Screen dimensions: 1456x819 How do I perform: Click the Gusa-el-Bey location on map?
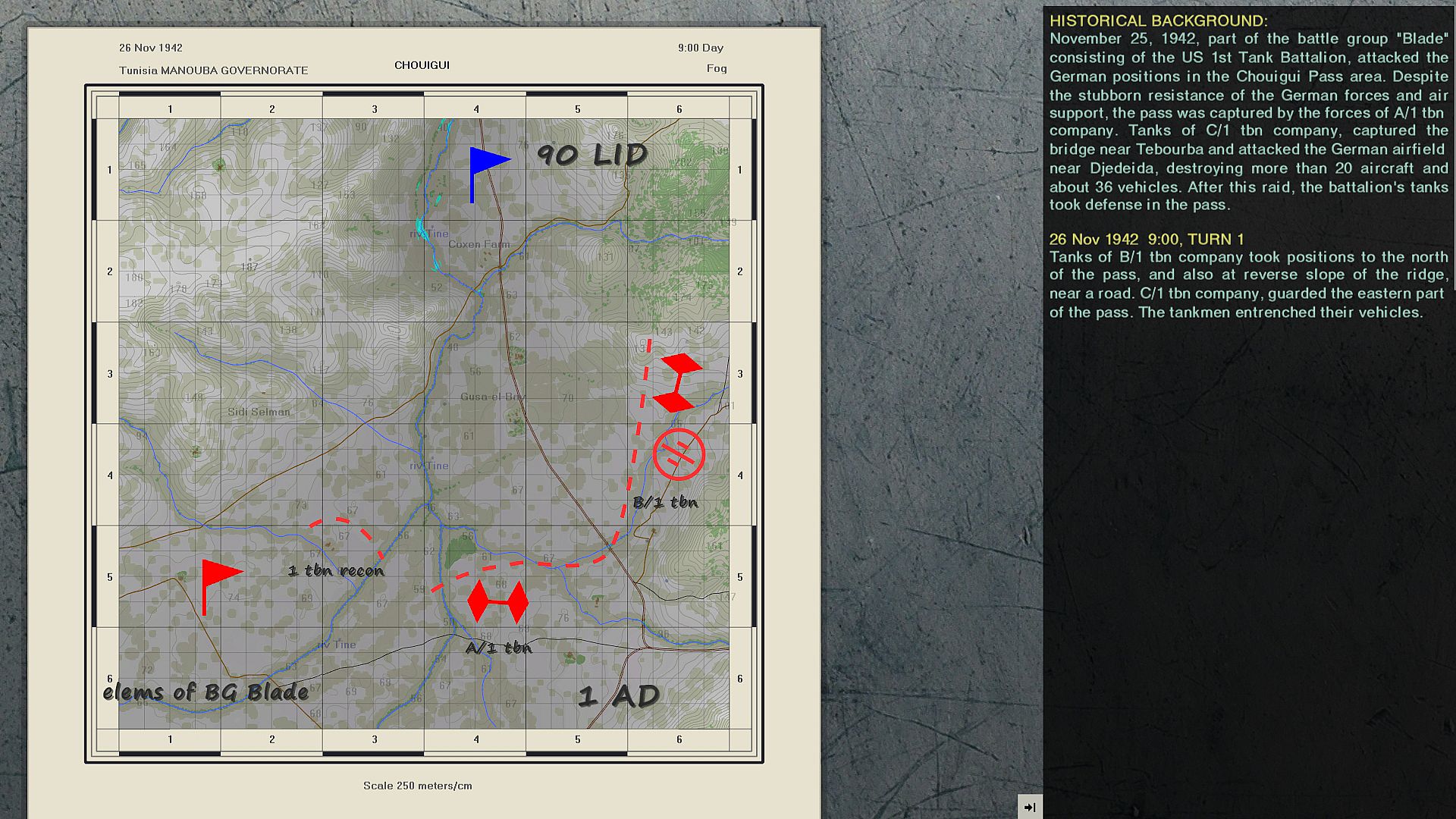[492, 397]
